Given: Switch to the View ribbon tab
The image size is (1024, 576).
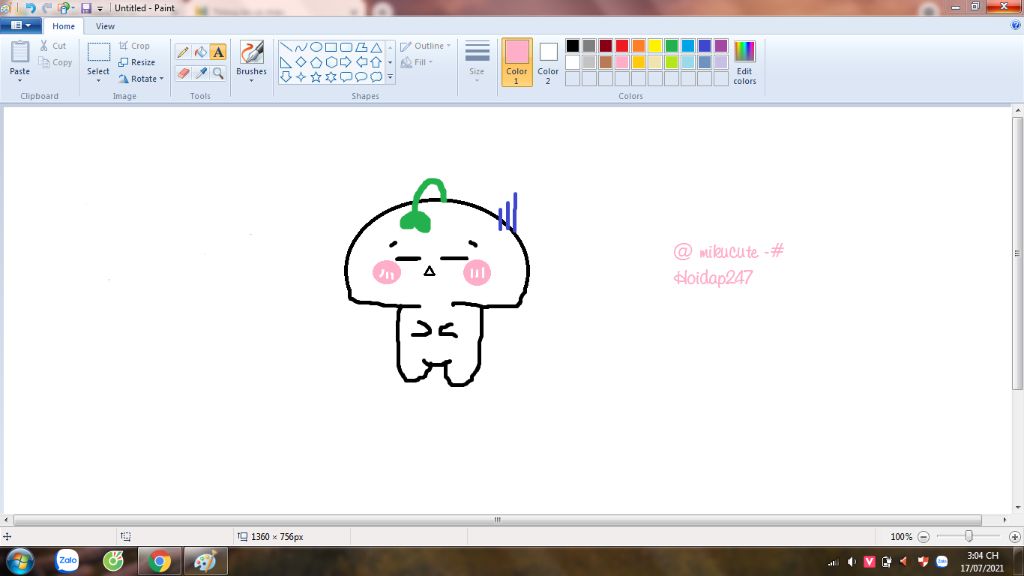Looking at the screenshot, I should point(105,26).
